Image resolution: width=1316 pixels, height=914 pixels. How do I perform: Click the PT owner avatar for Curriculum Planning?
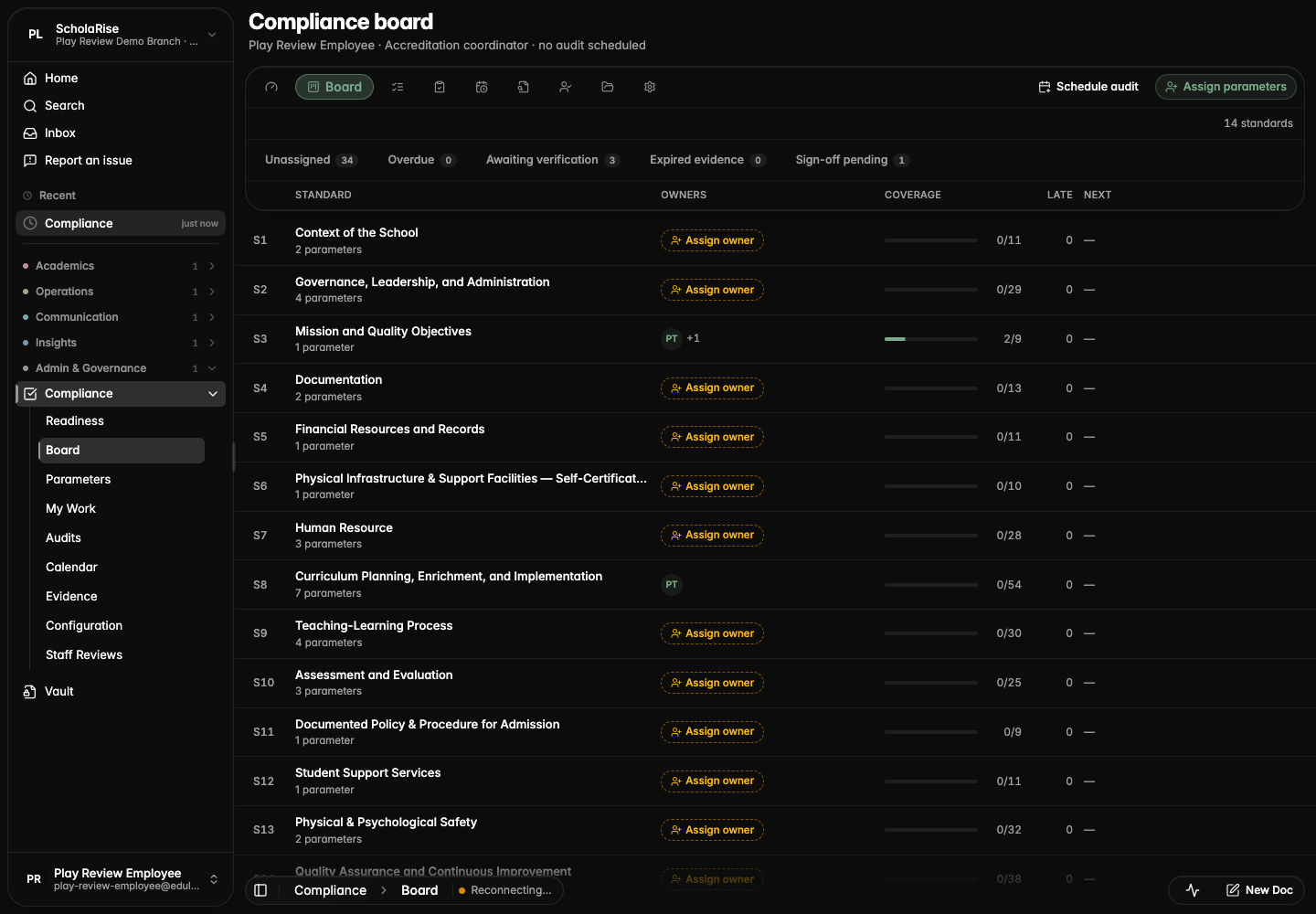click(x=672, y=585)
